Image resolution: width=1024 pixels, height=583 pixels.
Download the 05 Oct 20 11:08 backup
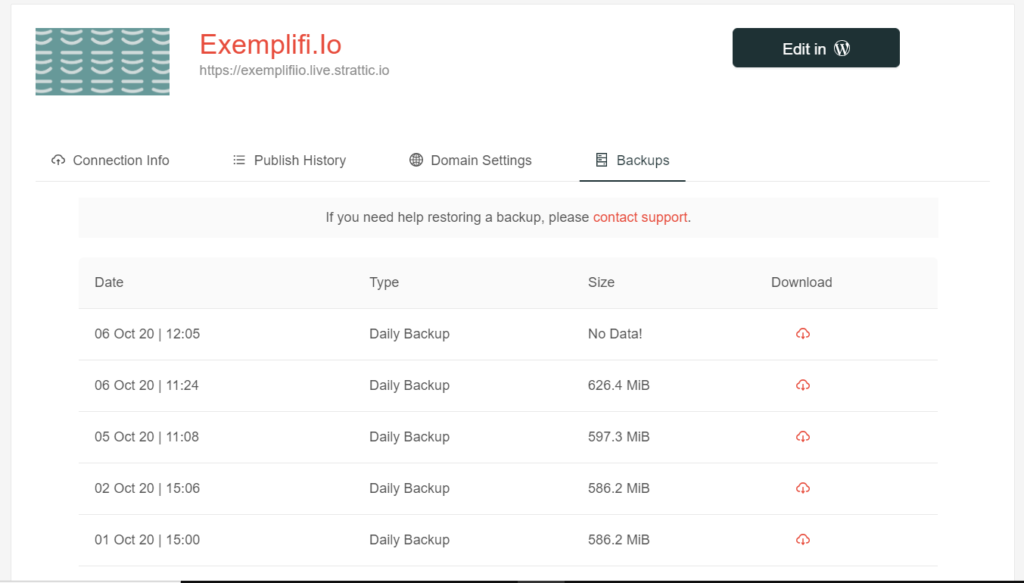click(x=803, y=437)
